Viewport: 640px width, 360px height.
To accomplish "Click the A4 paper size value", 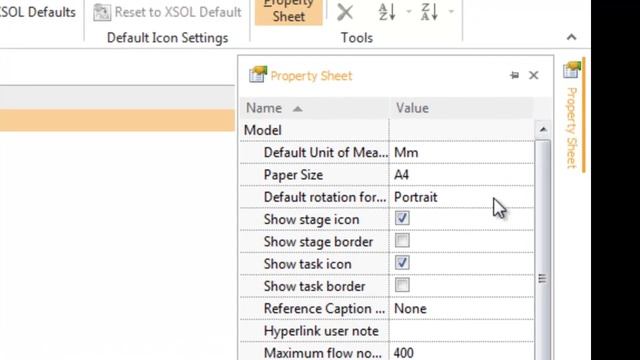I will [x=401, y=175].
